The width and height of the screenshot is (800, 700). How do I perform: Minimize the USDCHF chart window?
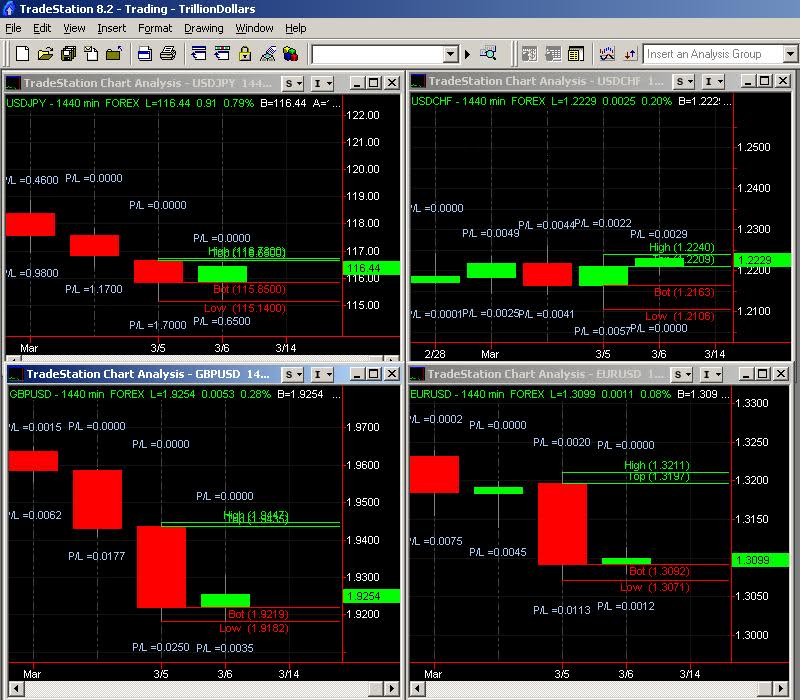pos(747,81)
